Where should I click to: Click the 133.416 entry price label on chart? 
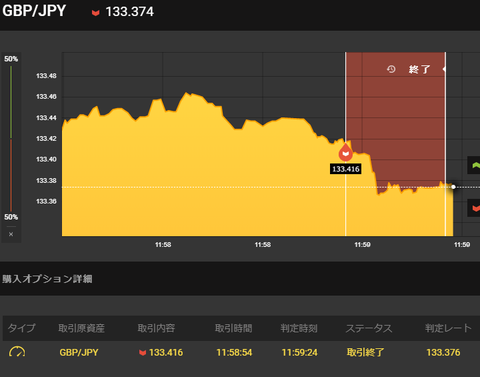click(x=346, y=169)
